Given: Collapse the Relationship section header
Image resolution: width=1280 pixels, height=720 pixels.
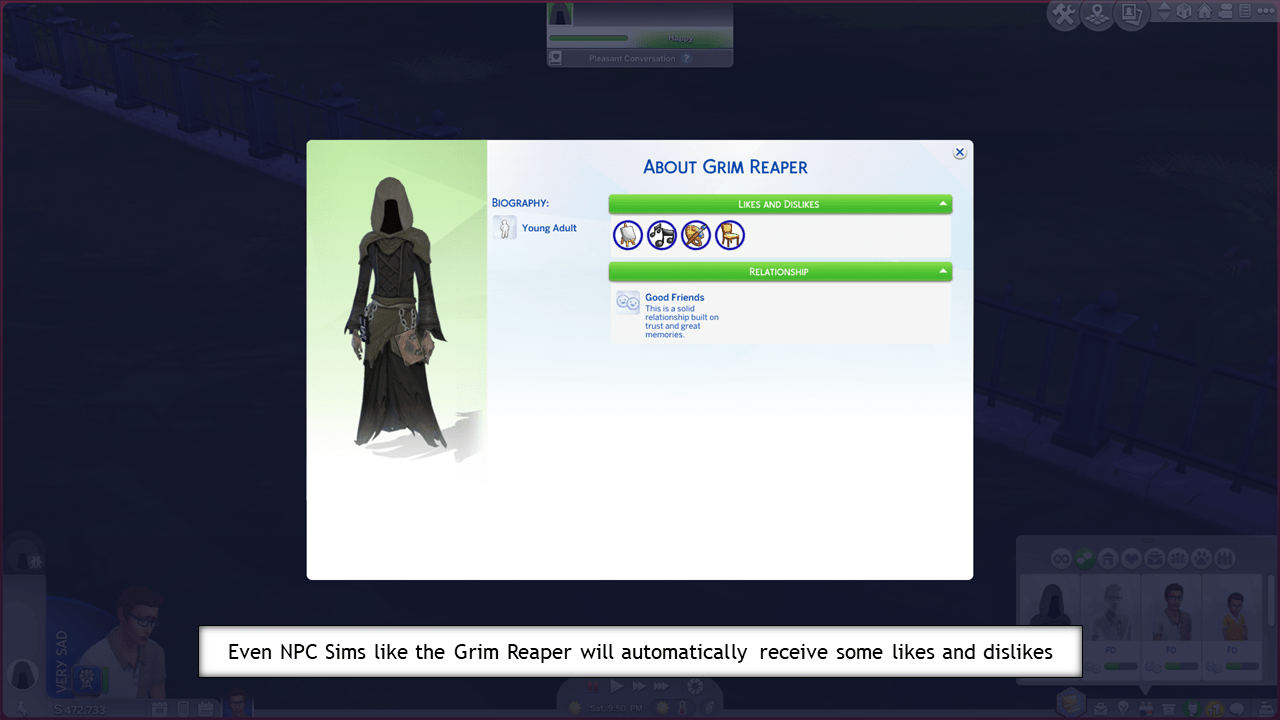Looking at the screenshot, I should tap(942, 271).
